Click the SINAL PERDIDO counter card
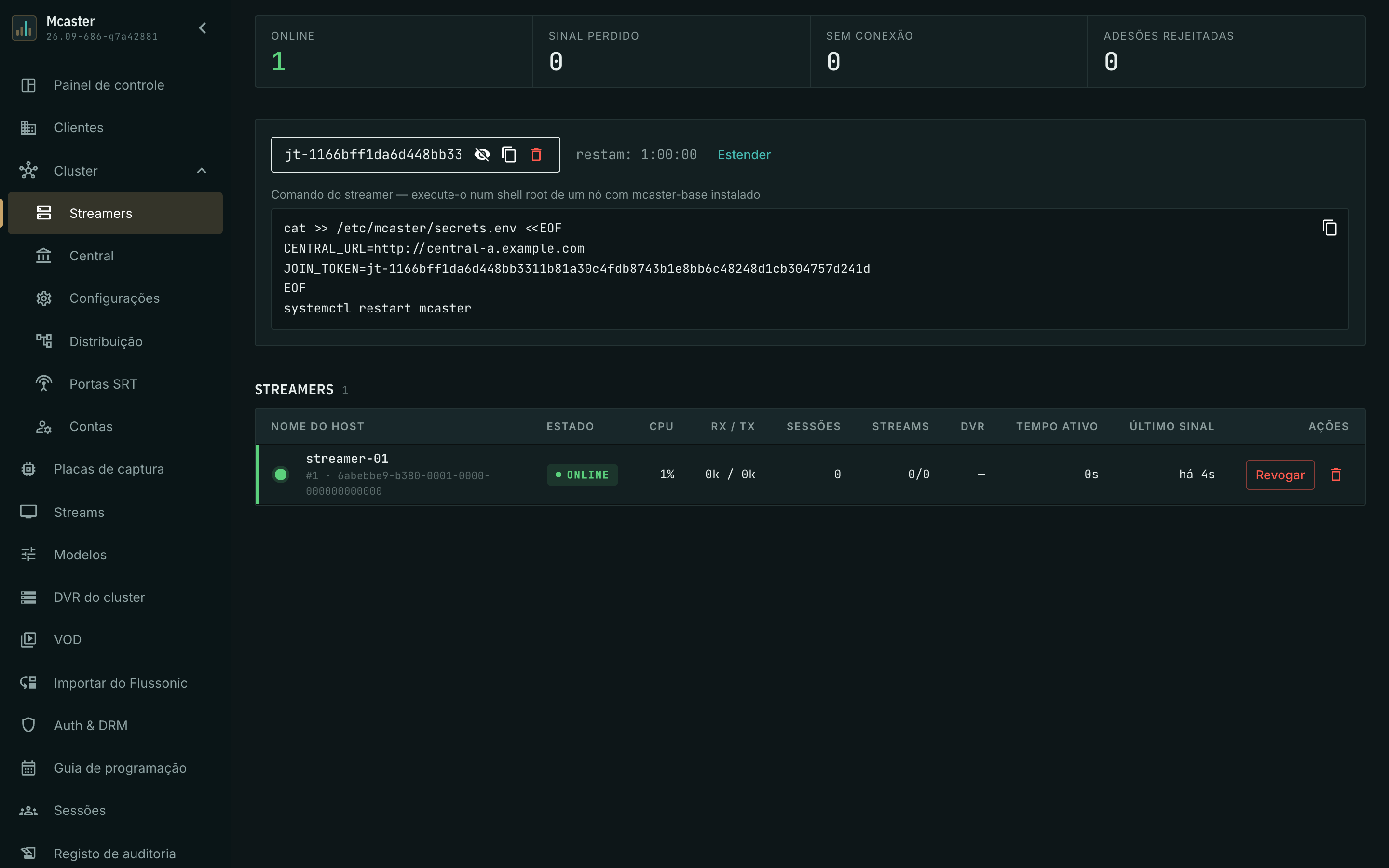This screenshot has height=868, width=1389. [671, 52]
